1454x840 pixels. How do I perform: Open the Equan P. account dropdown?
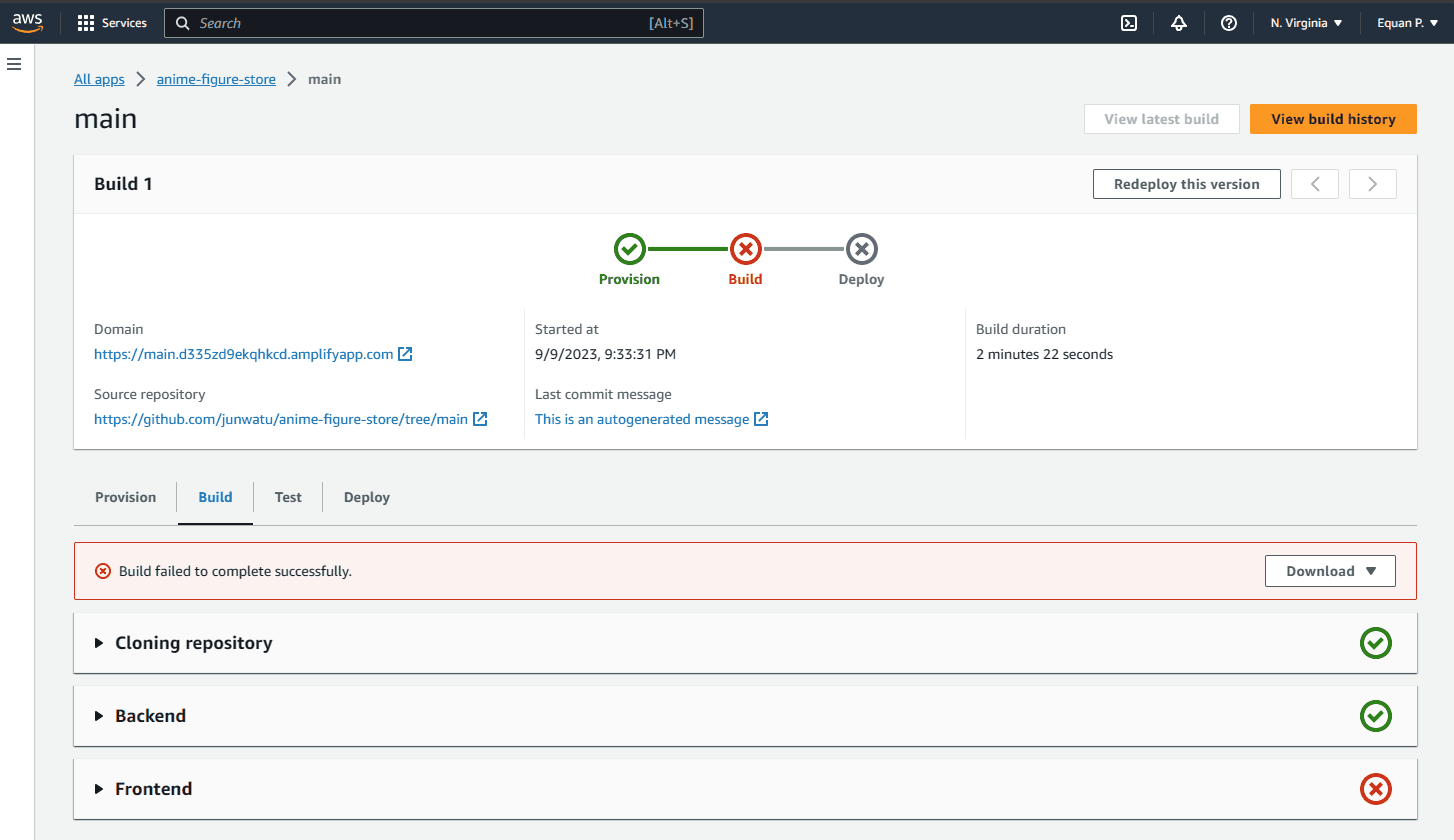tap(1407, 23)
